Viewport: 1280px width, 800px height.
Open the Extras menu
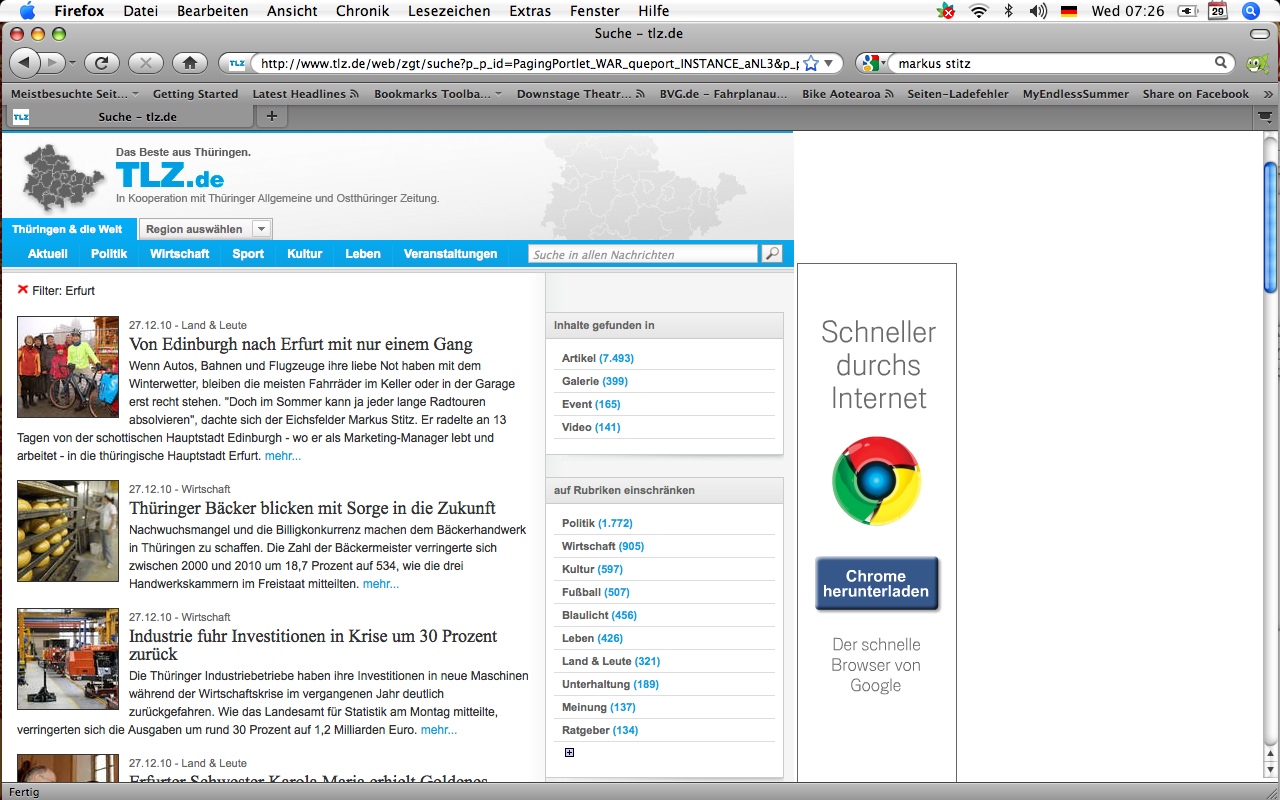tap(529, 11)
